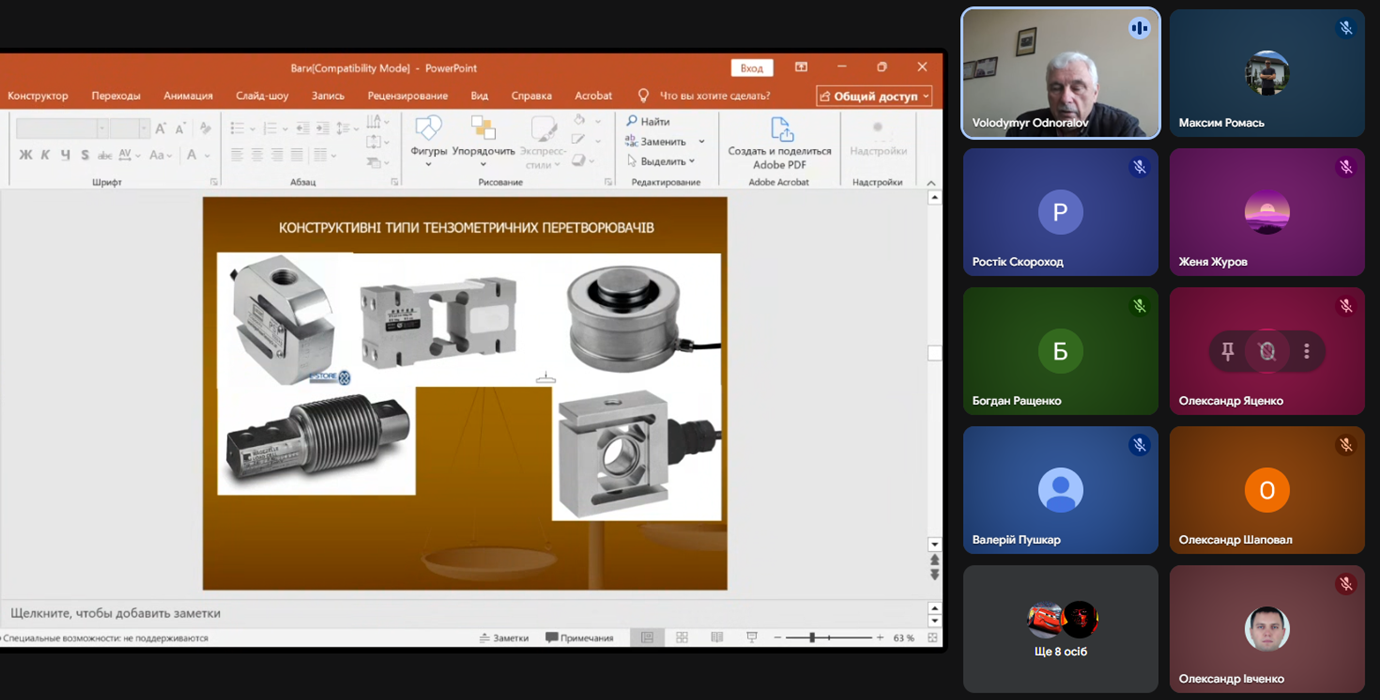Image resolution: width=1380 pixels, height=700 pixels.
Task: Switch to the Рецензирование tab
Action: [x=407, y=96]
